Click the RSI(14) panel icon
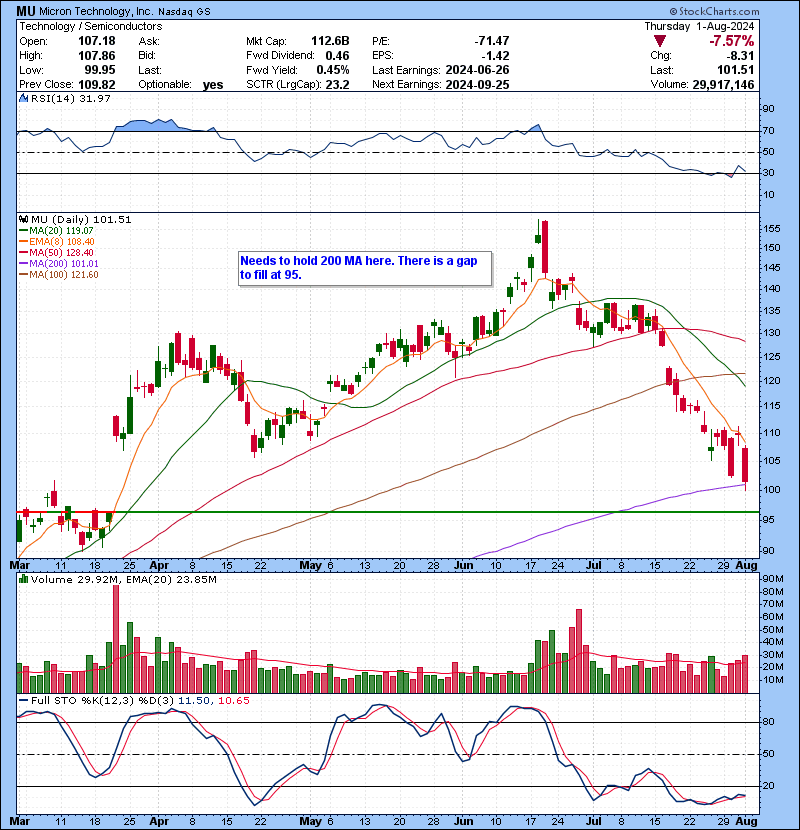Screen dimensions: 800x830 coord(23,98)
